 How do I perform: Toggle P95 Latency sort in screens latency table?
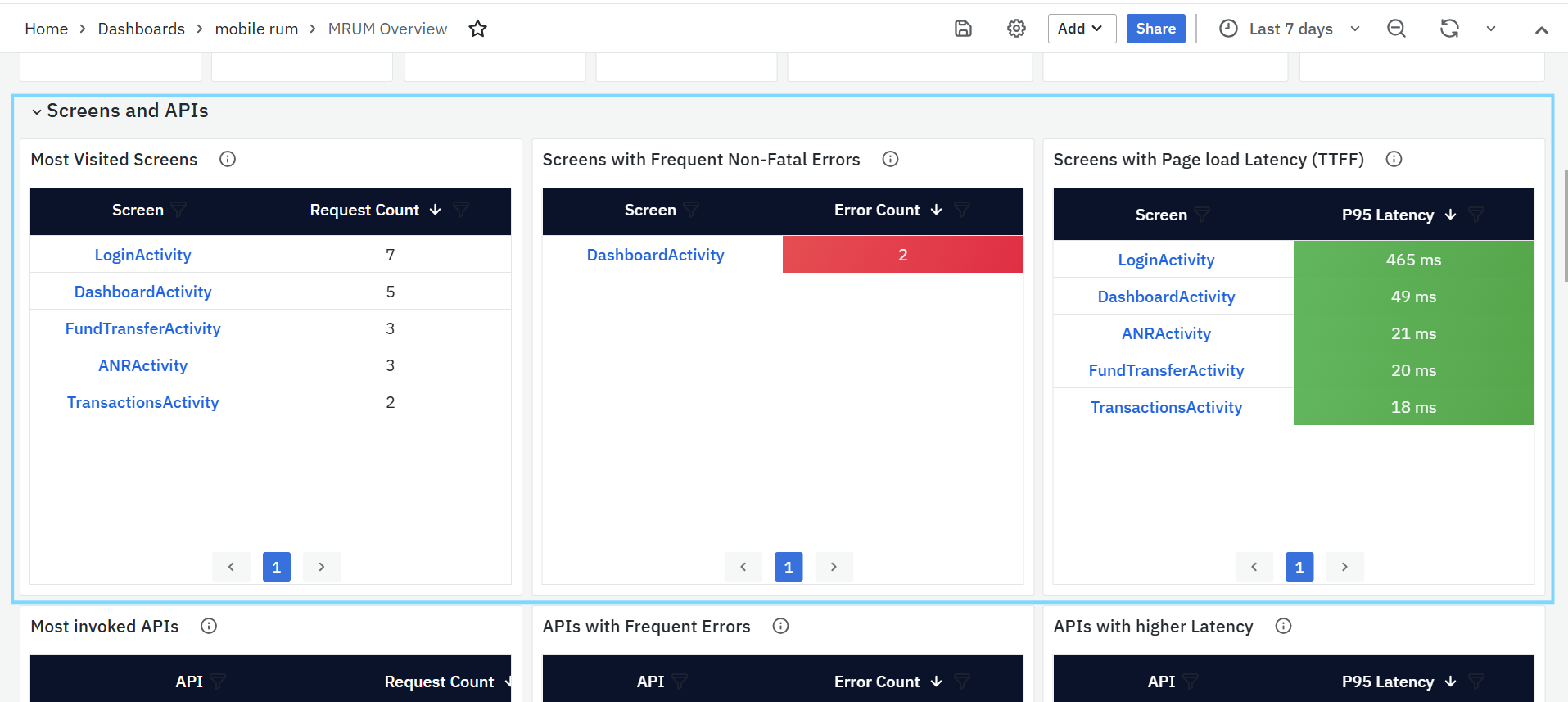1450,215
